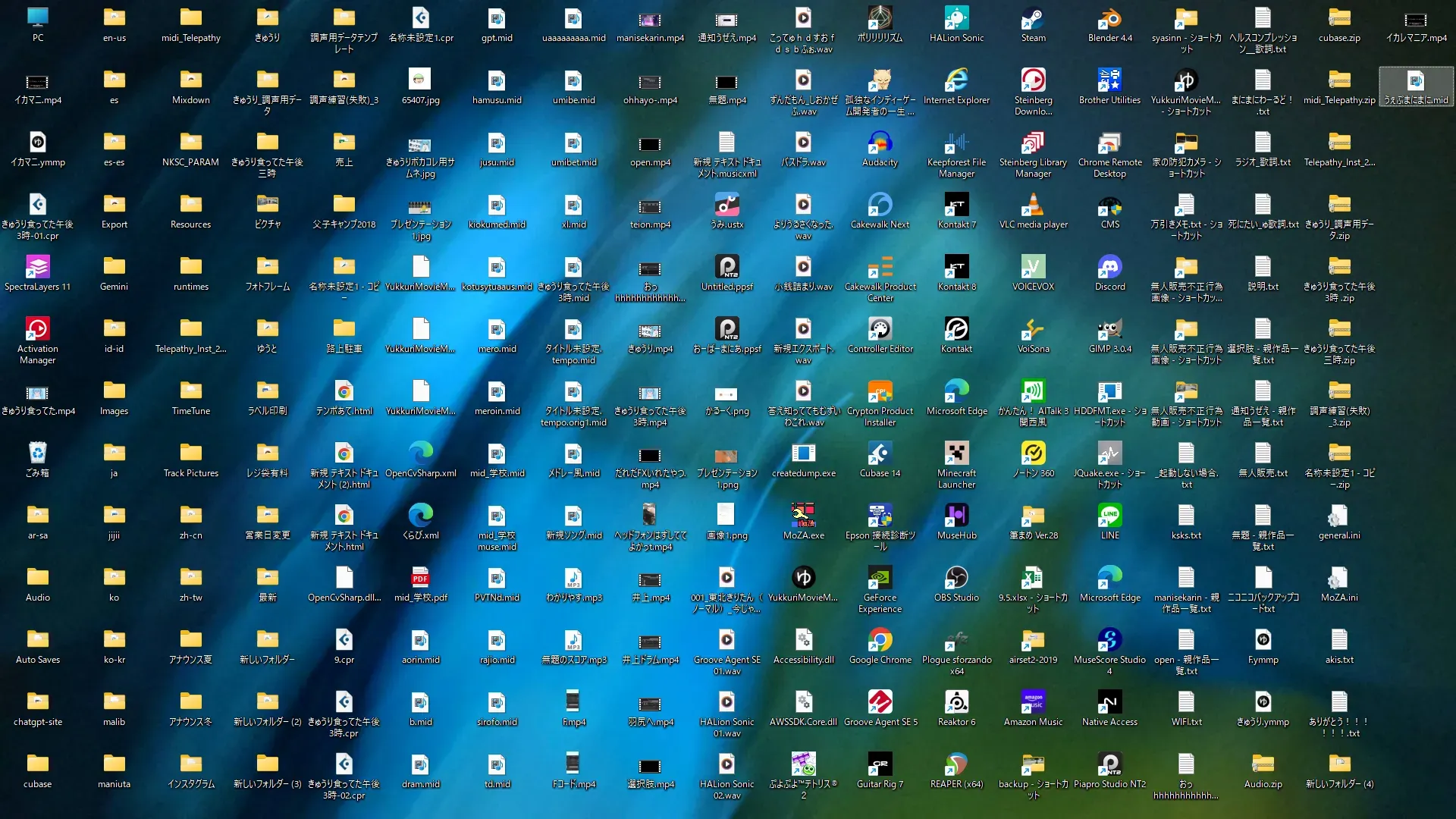1456x819 pixels.
Task: Click the Blender 4.4 shortcut
Action: pos(1109,18)
